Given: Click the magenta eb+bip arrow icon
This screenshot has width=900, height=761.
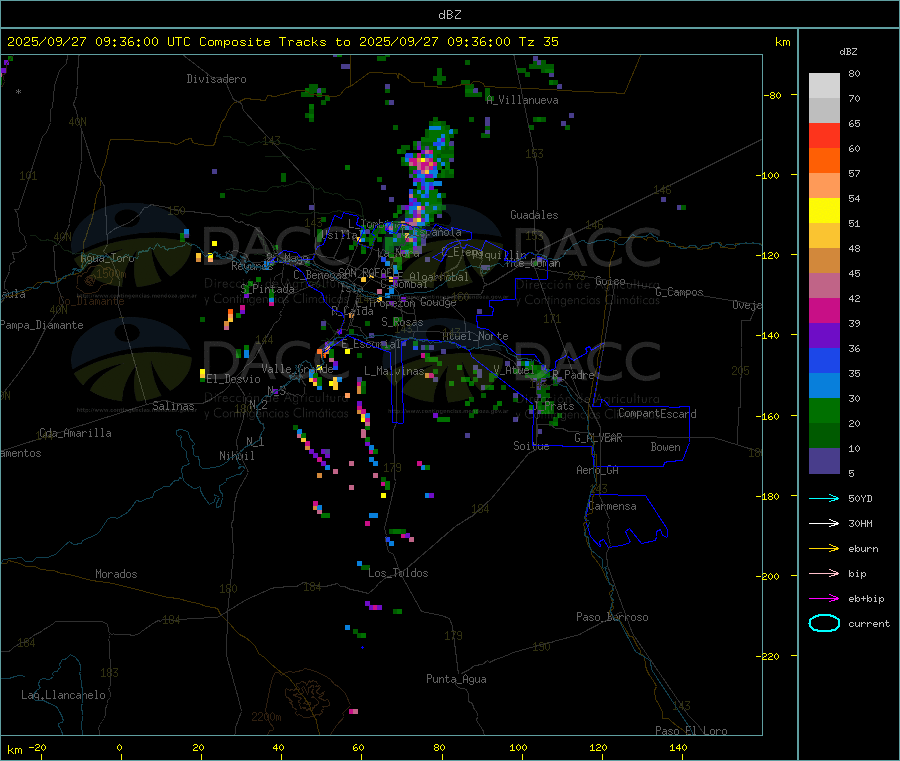Looking at the screenshot, I should 824,598.
